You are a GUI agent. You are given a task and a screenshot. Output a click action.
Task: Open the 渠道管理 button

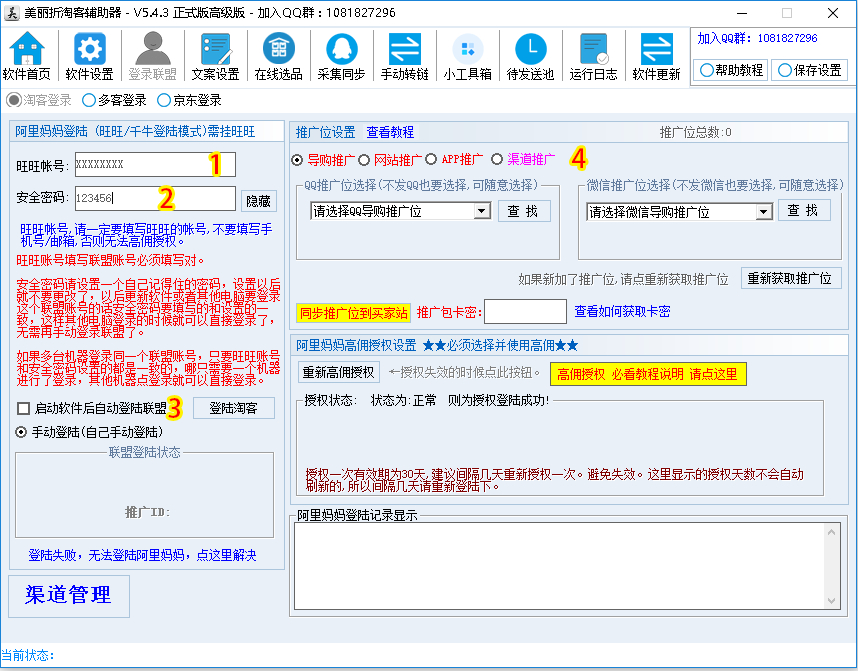click(x=69, y=596)
